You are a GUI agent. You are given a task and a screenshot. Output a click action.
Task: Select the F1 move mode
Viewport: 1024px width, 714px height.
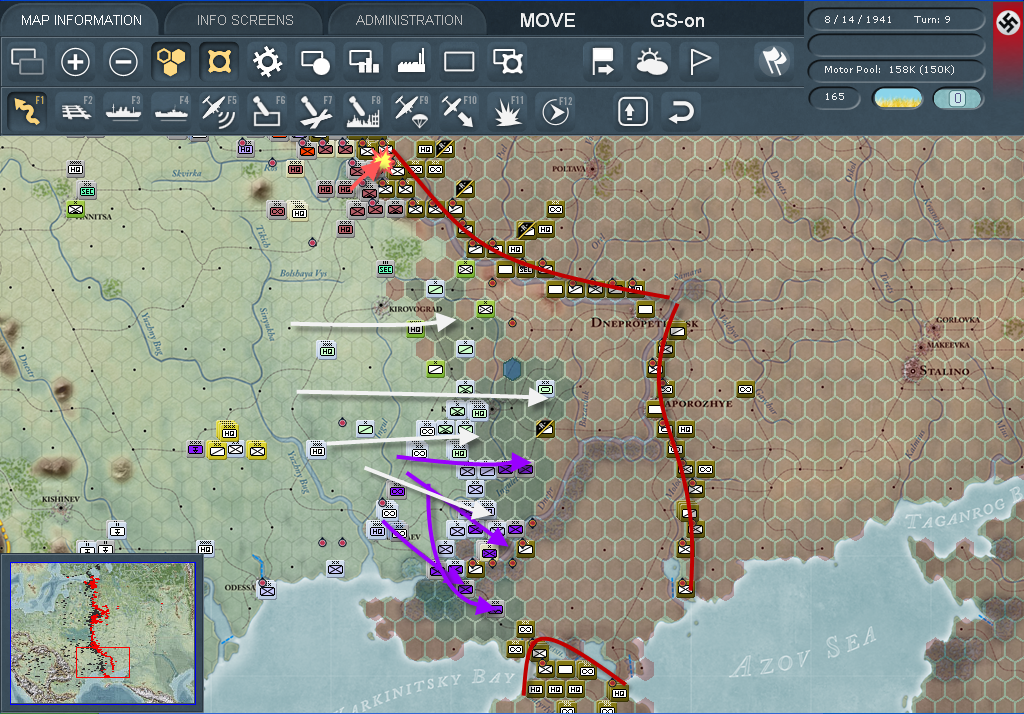(x=27, y=110)
